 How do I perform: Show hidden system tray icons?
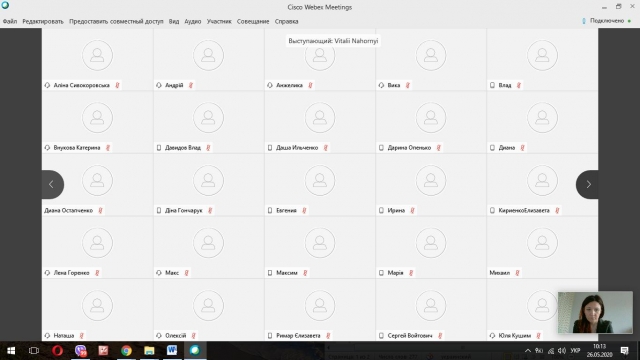click(528, 351)
